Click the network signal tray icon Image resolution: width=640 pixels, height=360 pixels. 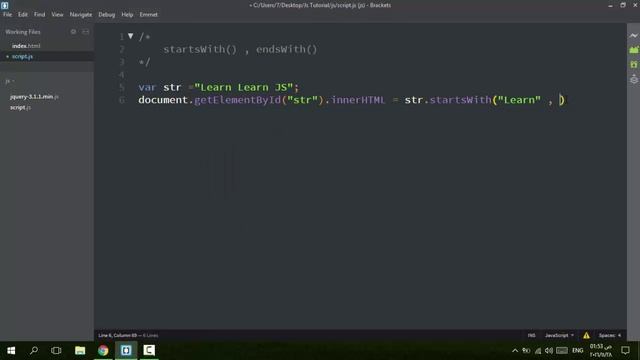[x=538, y=351]
